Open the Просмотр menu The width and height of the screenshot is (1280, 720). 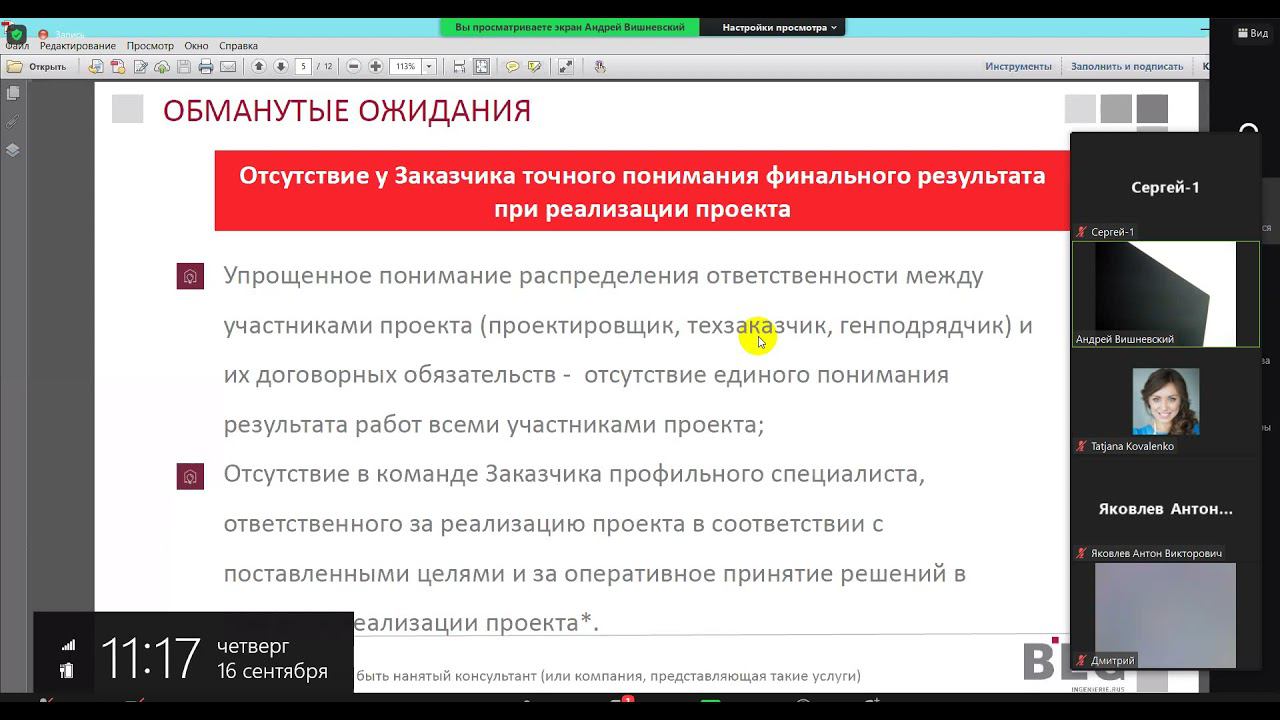[x=150, y=46]
